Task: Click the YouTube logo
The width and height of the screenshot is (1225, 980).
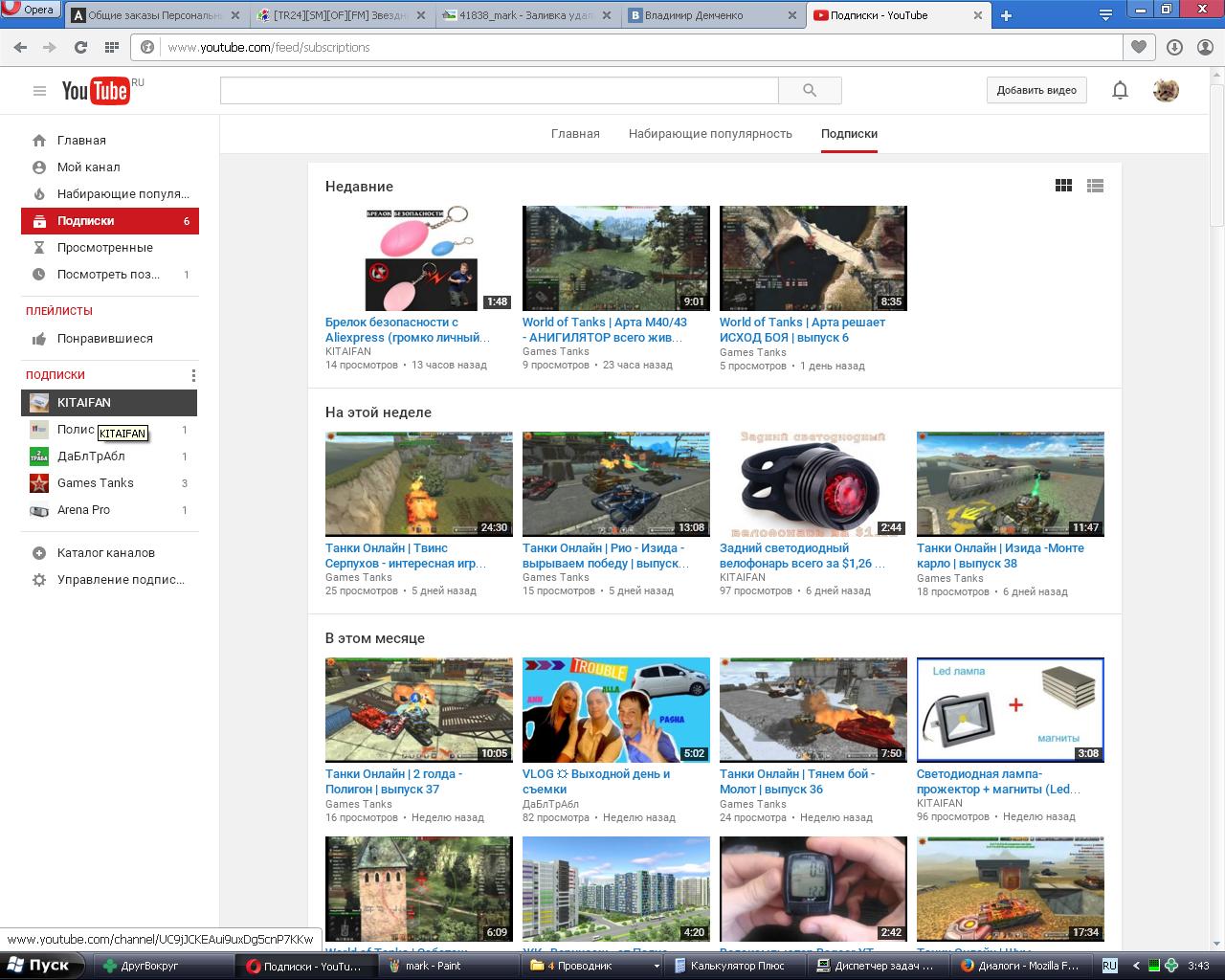Action: click(96, 90)
